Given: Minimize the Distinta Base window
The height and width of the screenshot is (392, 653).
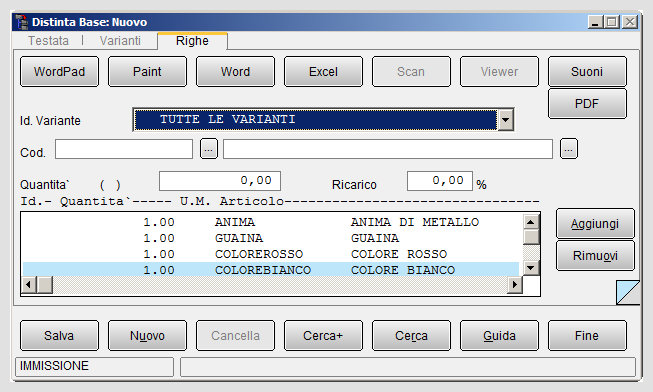Looking at the screenshot, I should (x=596, y=22).
